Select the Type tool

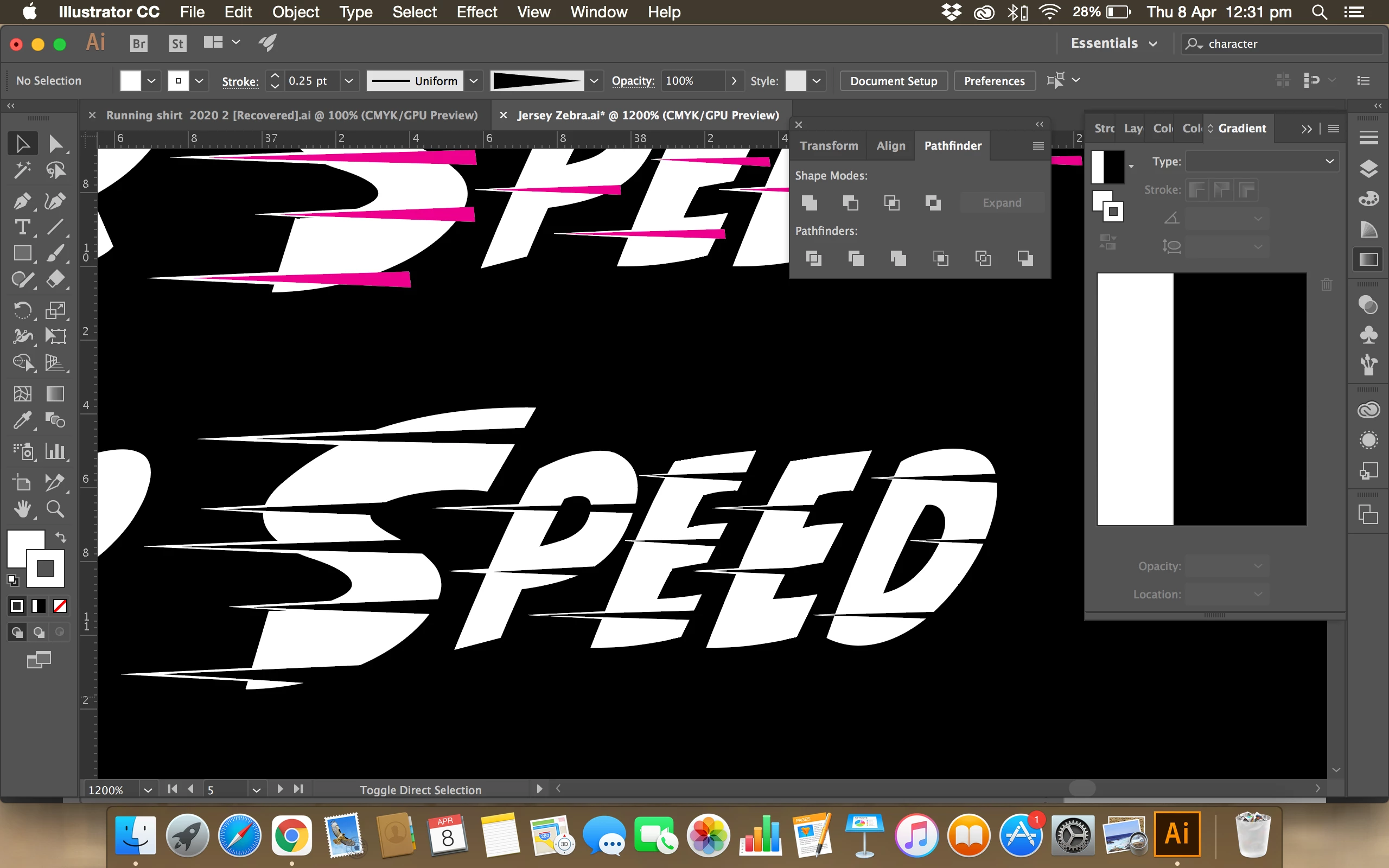coord(22,228)
